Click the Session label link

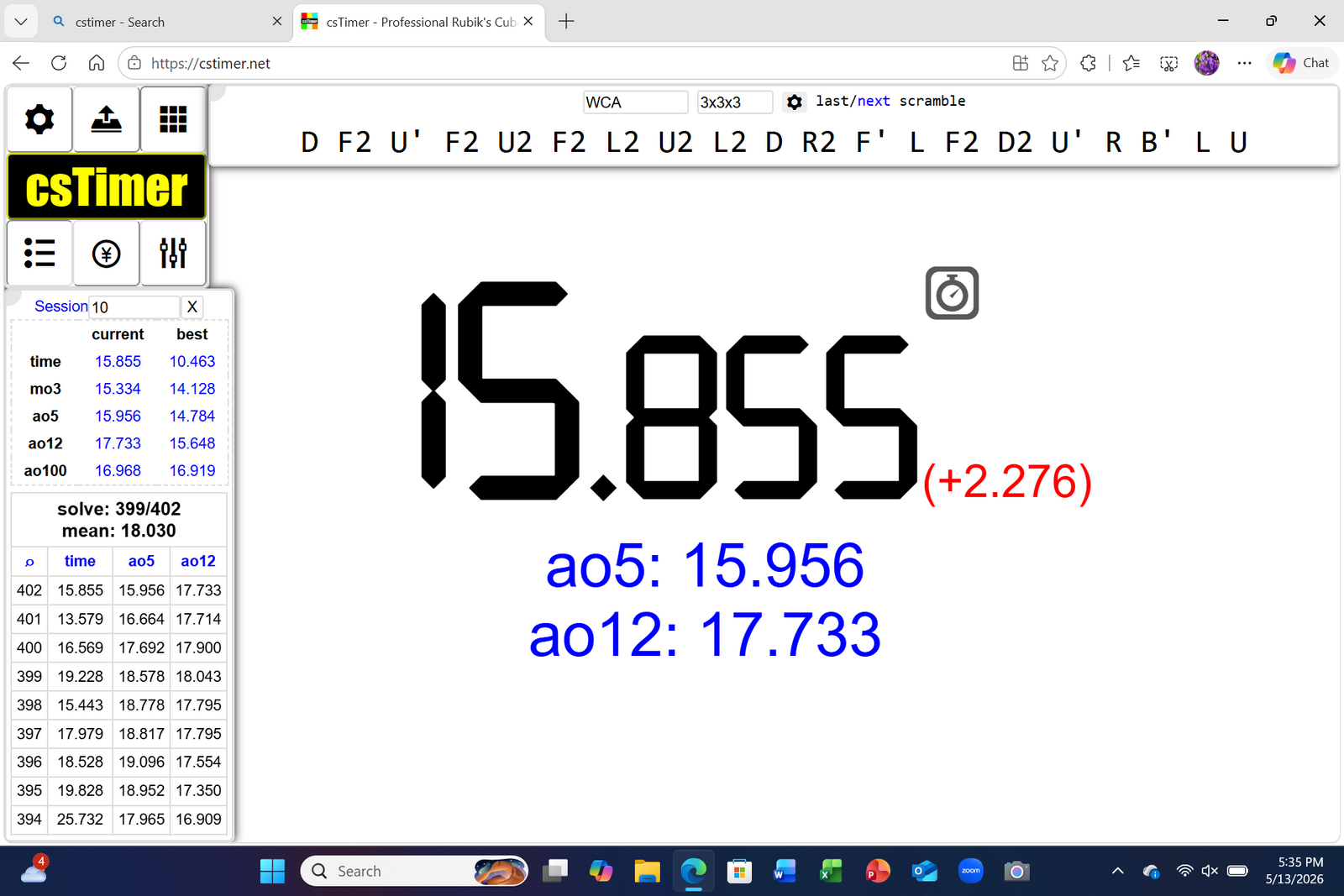pyautogui.click(x=60, y=307)
